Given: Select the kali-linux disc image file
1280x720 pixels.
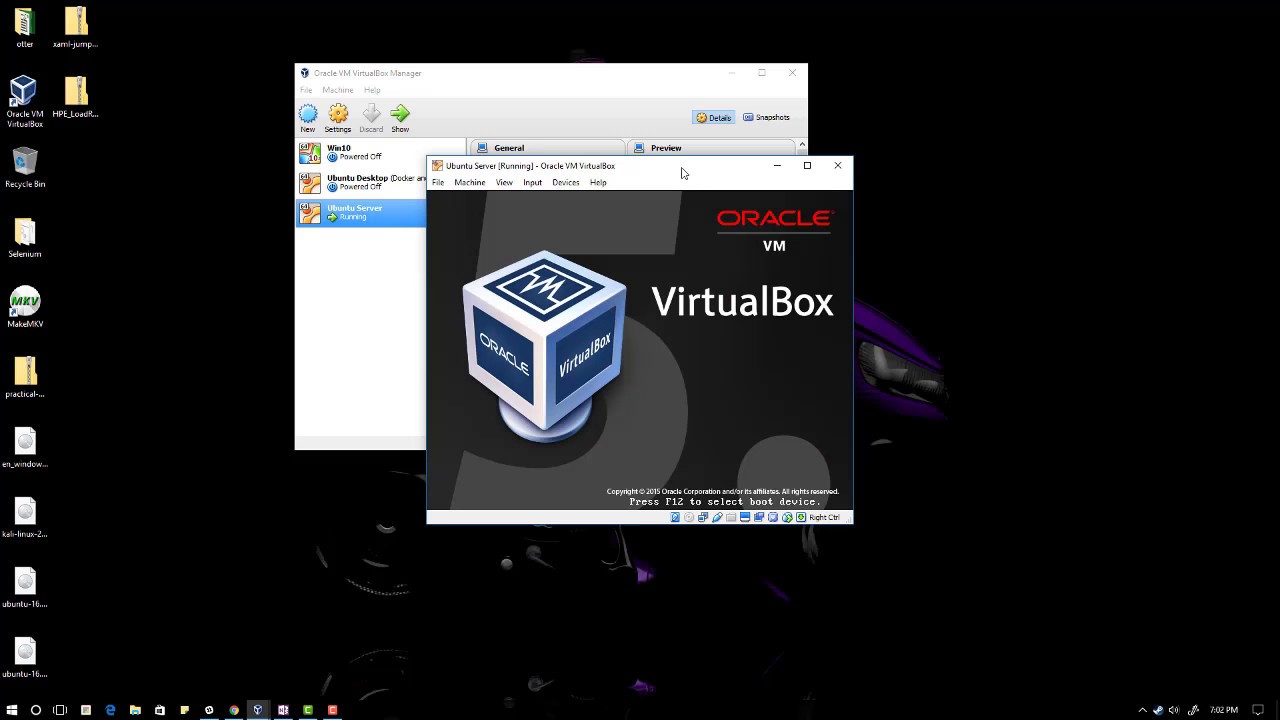Looking at the screenshot, I should pos(25,518).
